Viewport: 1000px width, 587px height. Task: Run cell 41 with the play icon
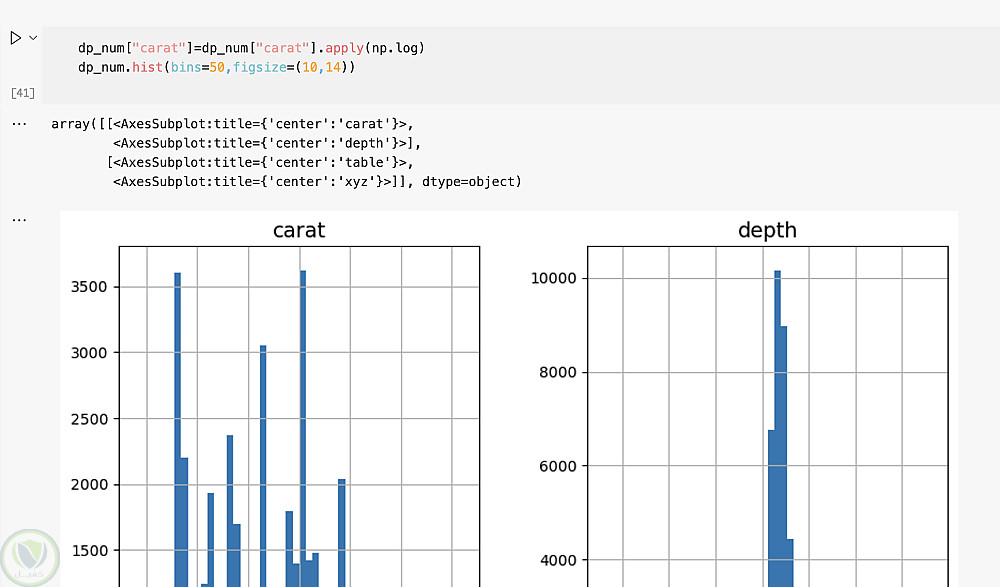(x=16, y=38)
